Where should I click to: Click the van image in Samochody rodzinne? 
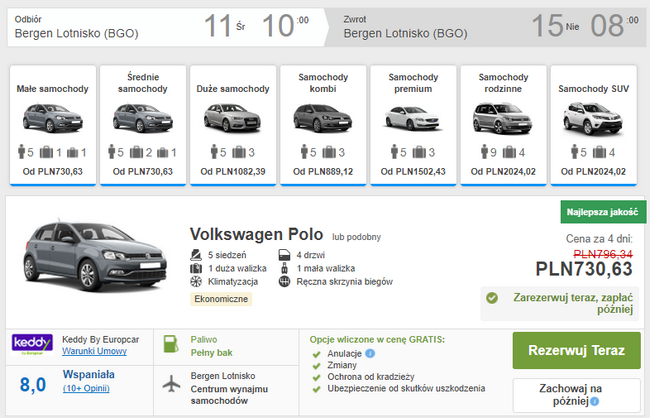click(x=502, y=118)
